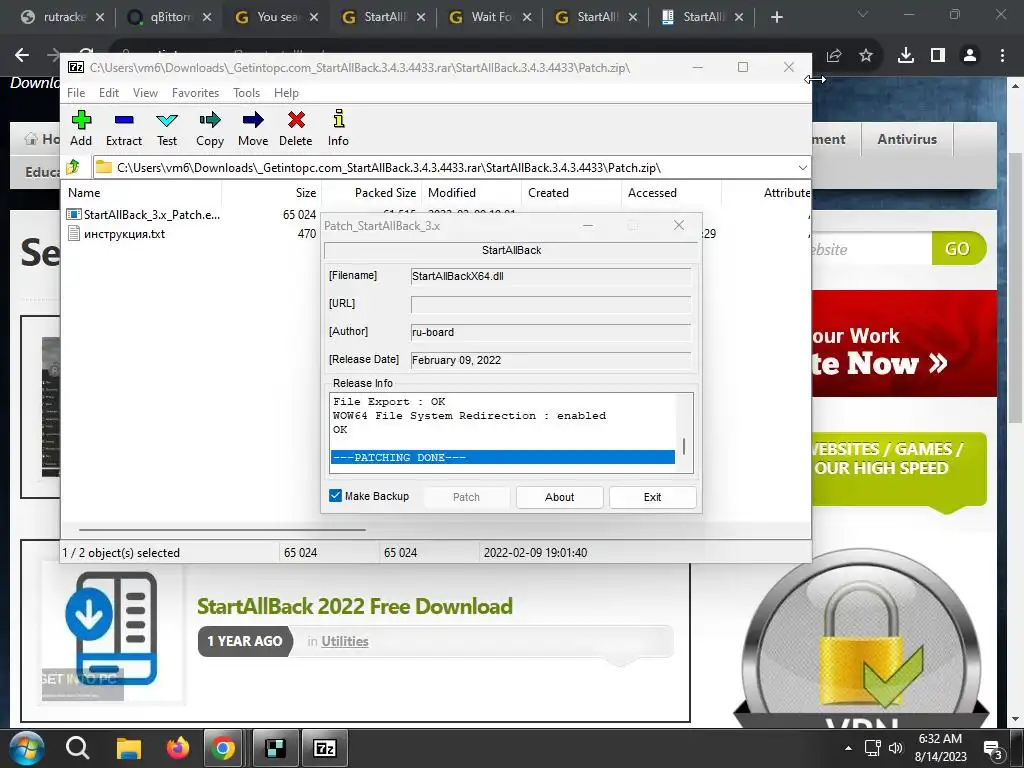Open File Explorer from taskbar

[129, 748]
